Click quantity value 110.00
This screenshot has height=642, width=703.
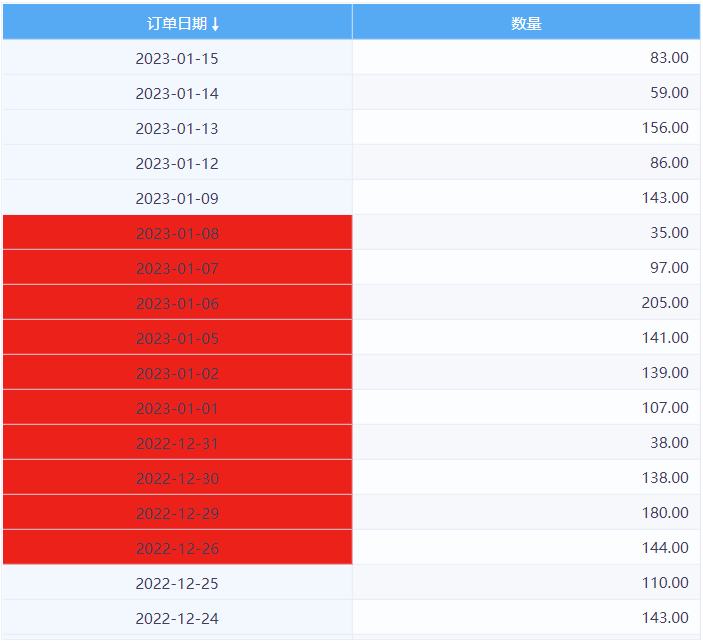pyautogui.click(x=665, y=582)
